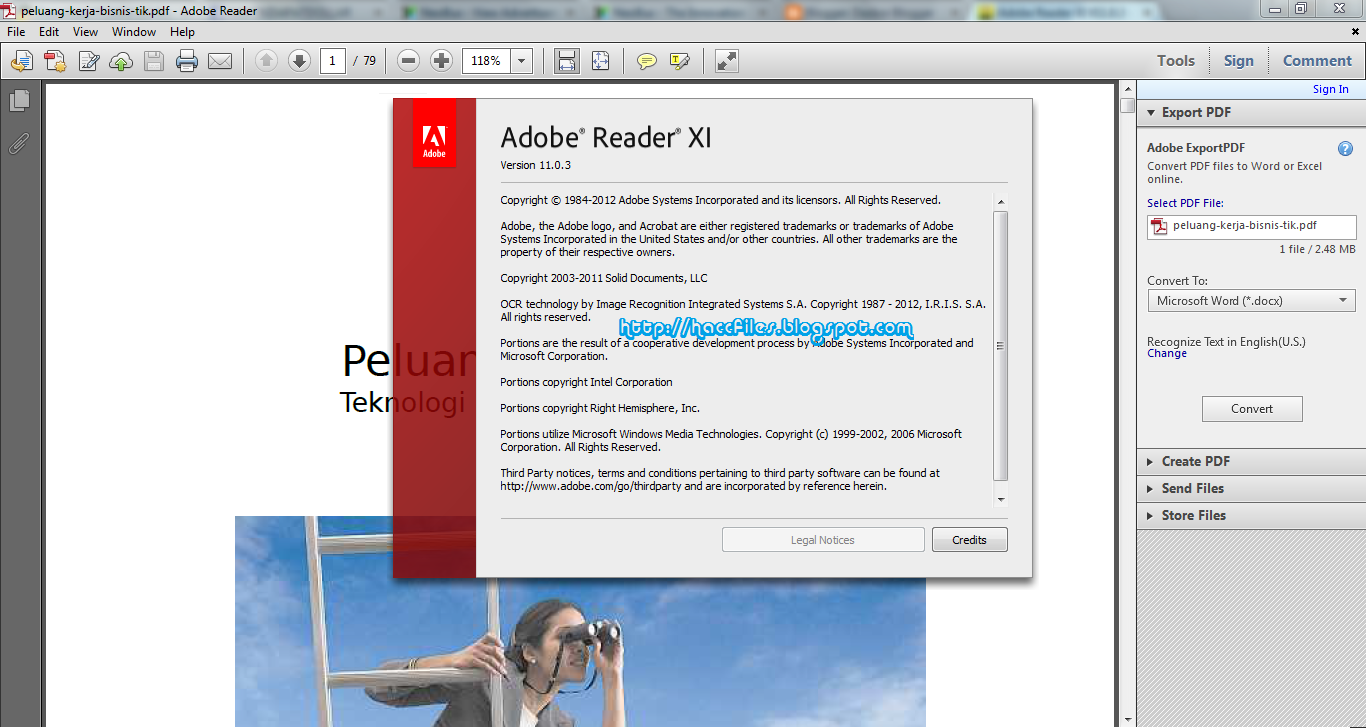Click the upload to cloud icon
This screenshot has width=1366, height=728.
121,61
